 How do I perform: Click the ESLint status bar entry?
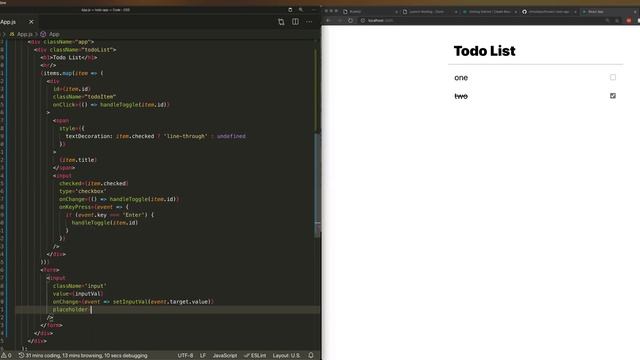tap(255, 356)
